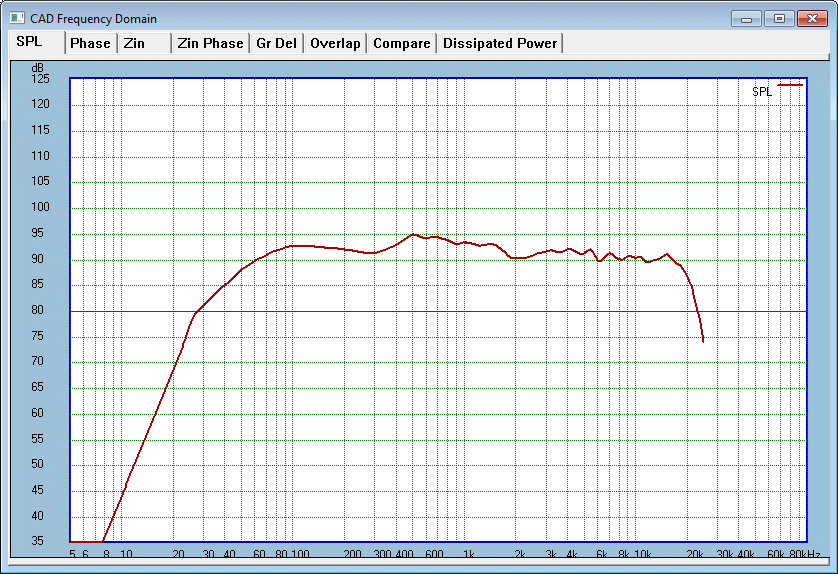Maximize the CAD Frequency Domain window

click(x=779, y=19)
